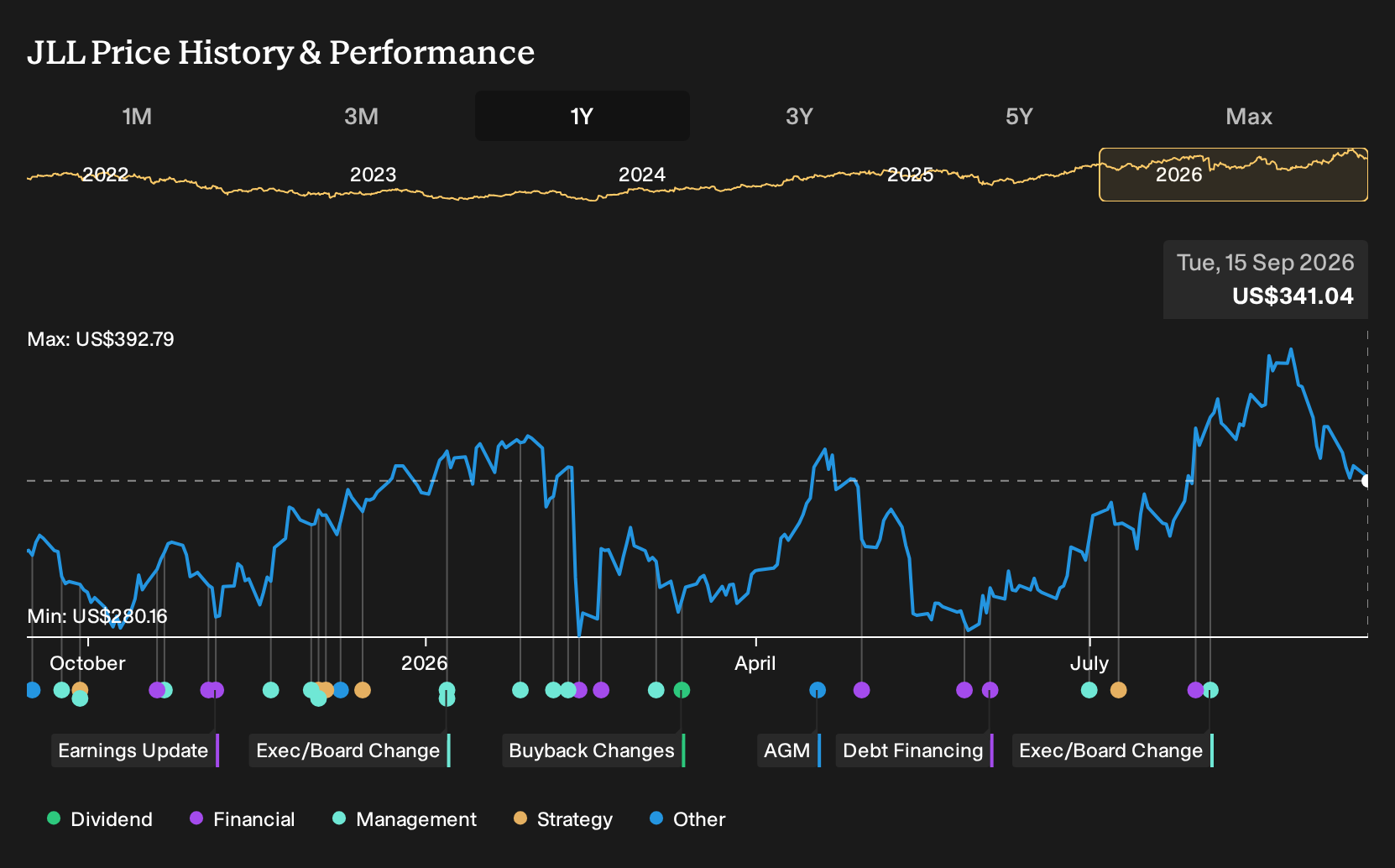Click the Buyback Changes event label

click(592, 750)
